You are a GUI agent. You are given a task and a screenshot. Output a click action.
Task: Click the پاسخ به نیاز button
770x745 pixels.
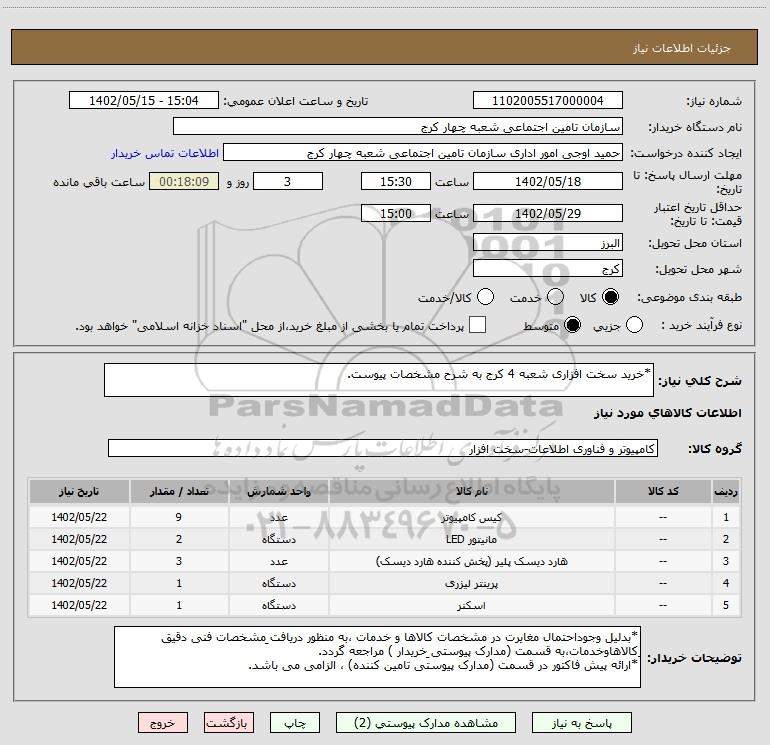tap(582, 723)
